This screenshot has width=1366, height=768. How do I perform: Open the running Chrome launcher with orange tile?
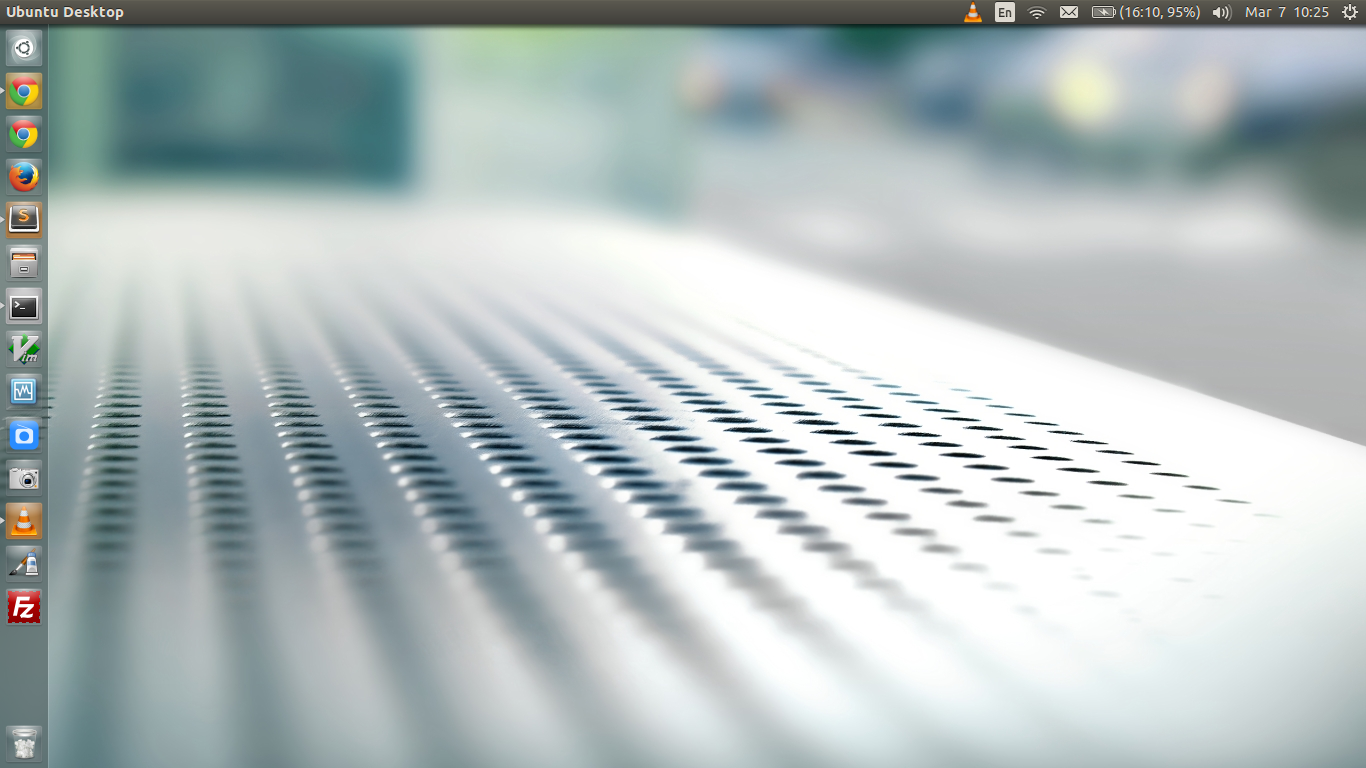point(24,91)
